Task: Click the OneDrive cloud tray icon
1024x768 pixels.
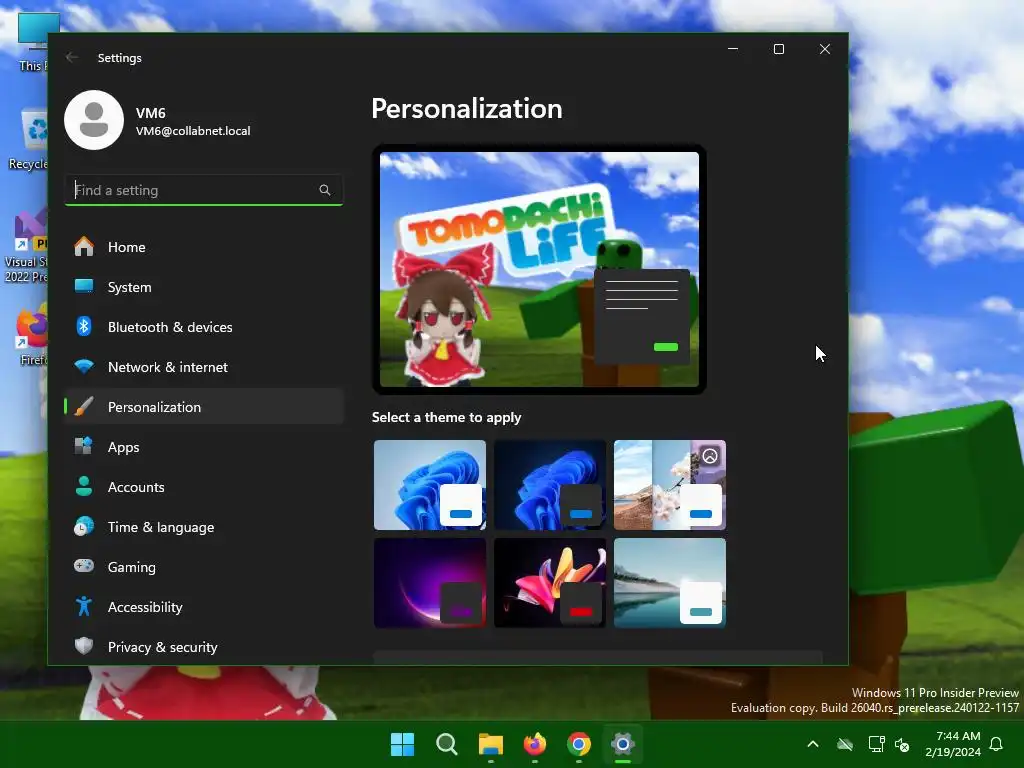Action: click(x=845, y=744)
